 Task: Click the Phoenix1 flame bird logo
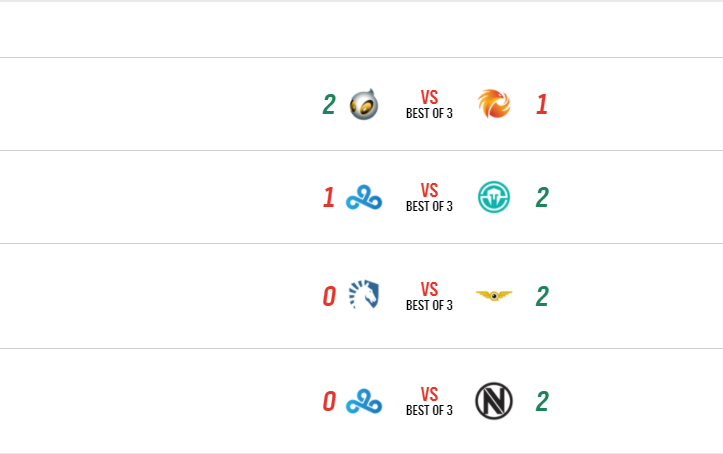[x=493, y=104]
